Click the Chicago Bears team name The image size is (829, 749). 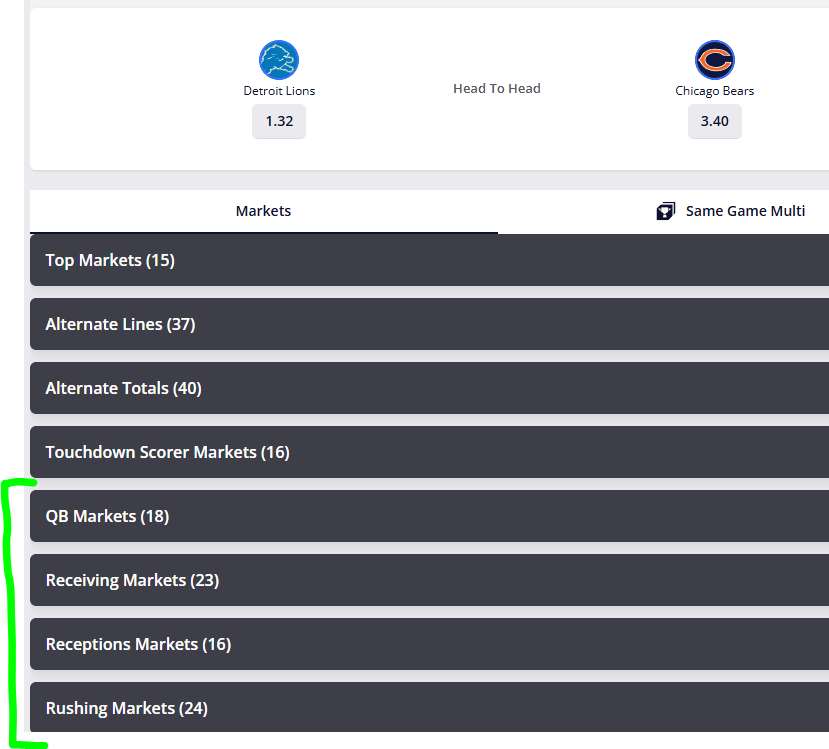point(714,91)
